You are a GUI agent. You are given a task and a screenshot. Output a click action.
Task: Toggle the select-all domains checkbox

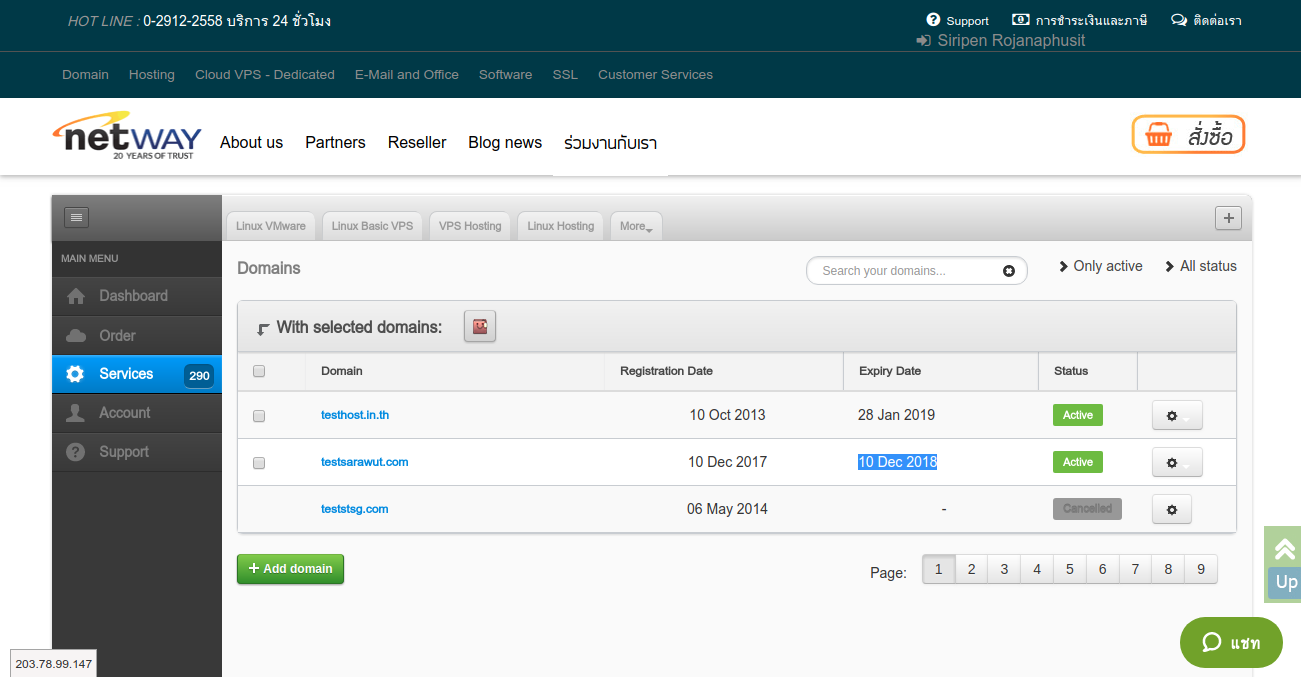click(259, 371)
